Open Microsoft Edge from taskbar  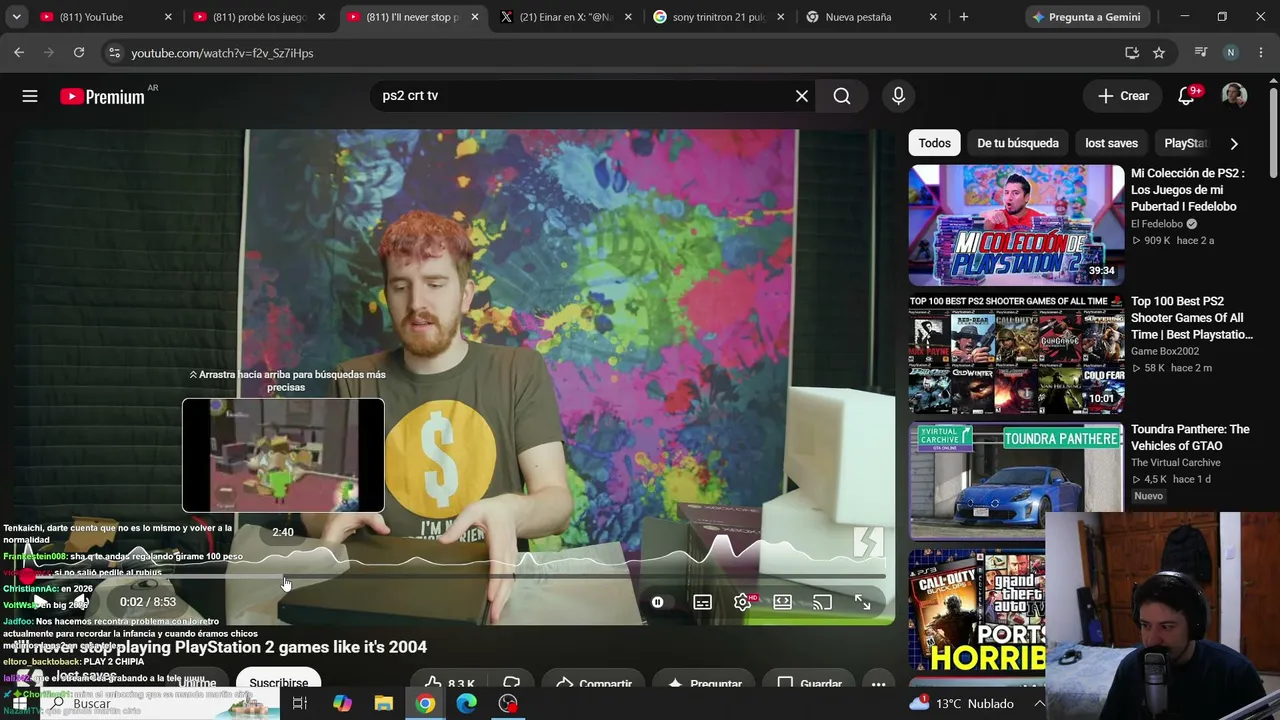tap(467, 704)
